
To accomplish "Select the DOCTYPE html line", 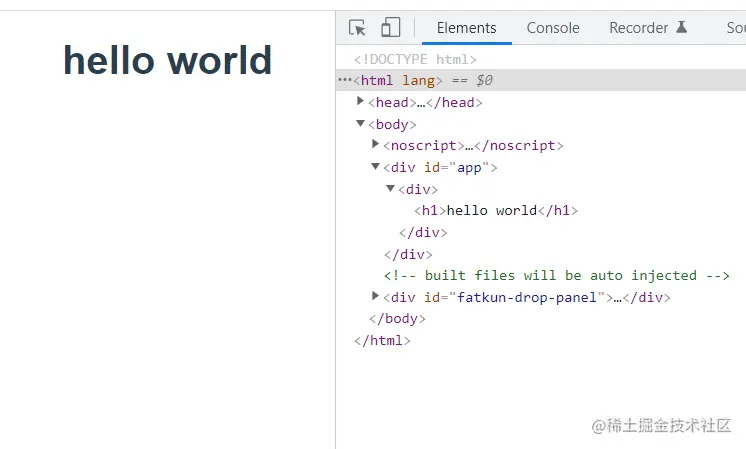I will (x=415, y=59).
